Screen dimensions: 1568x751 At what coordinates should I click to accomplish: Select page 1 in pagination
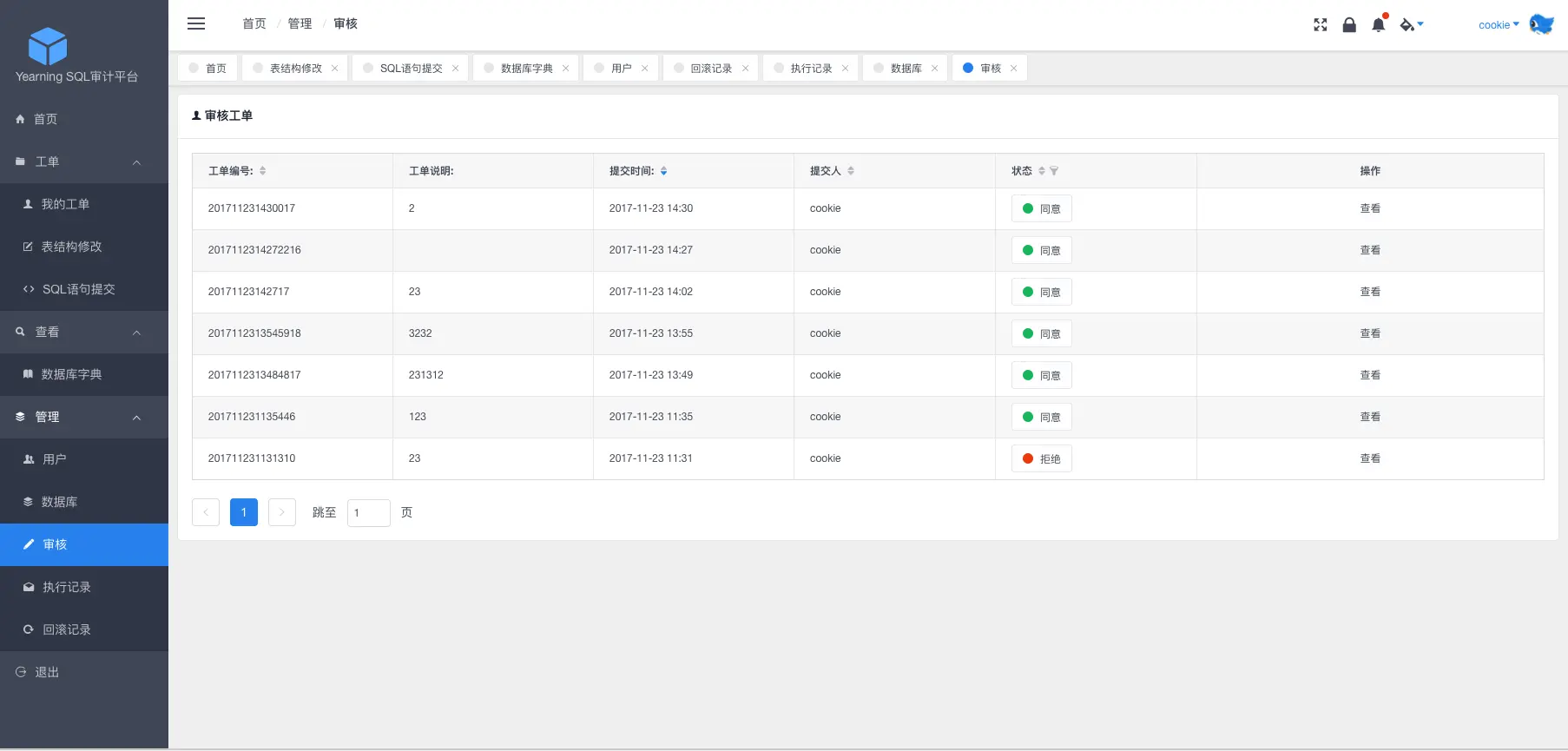(244, 512)
